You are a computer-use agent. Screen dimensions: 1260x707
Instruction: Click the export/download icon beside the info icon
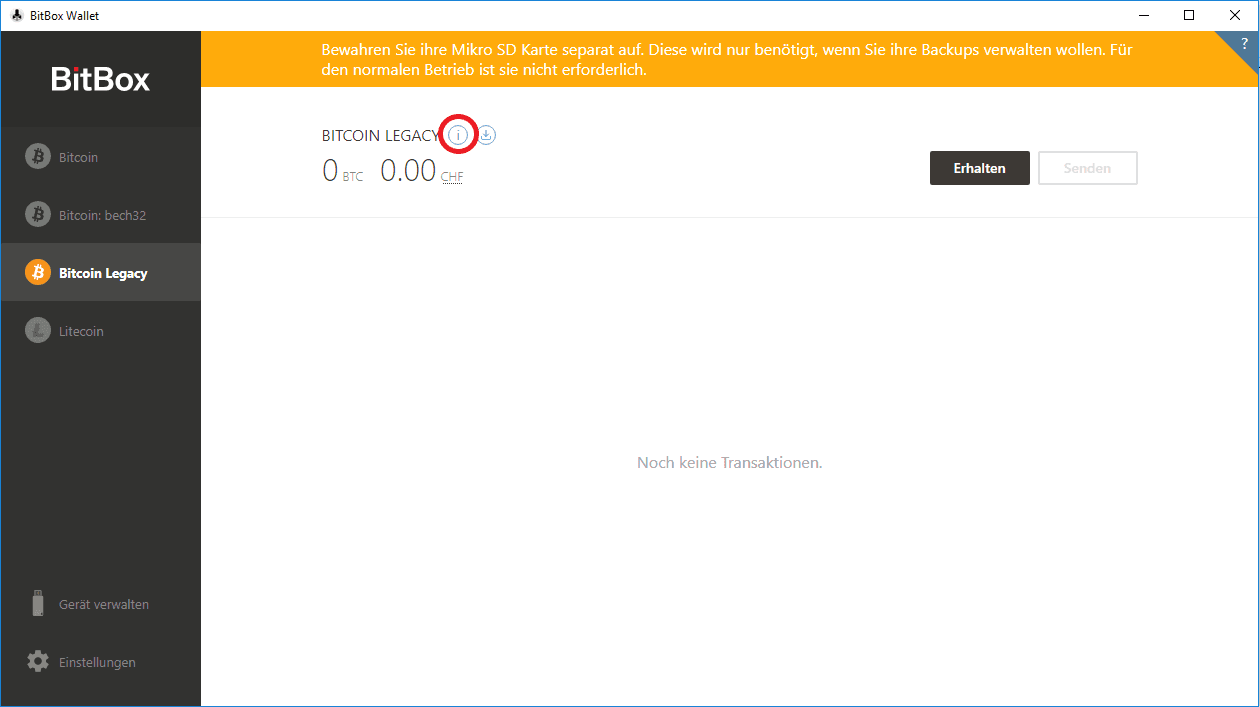pos(486,134)
